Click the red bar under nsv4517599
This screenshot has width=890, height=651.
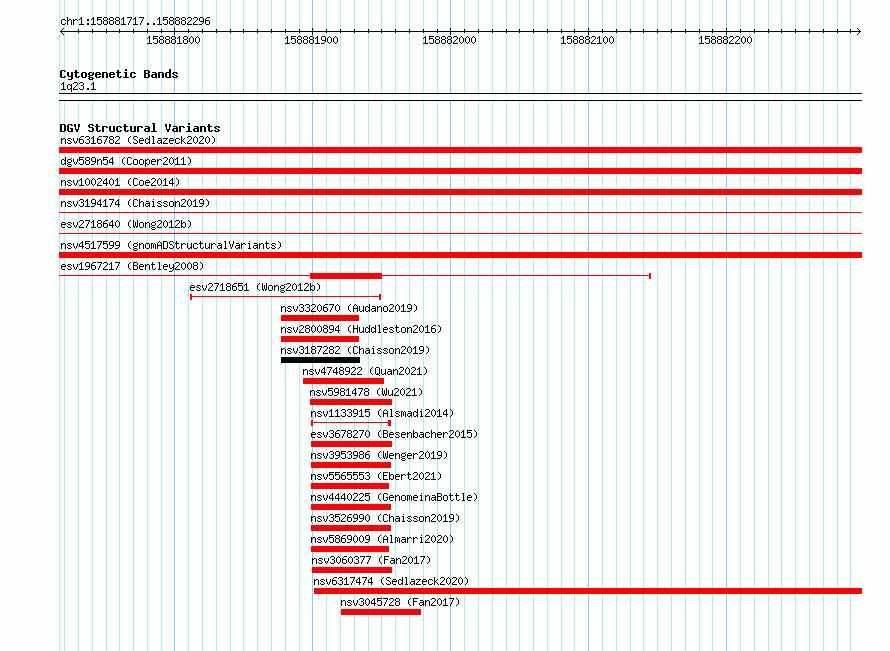point(460,255)
